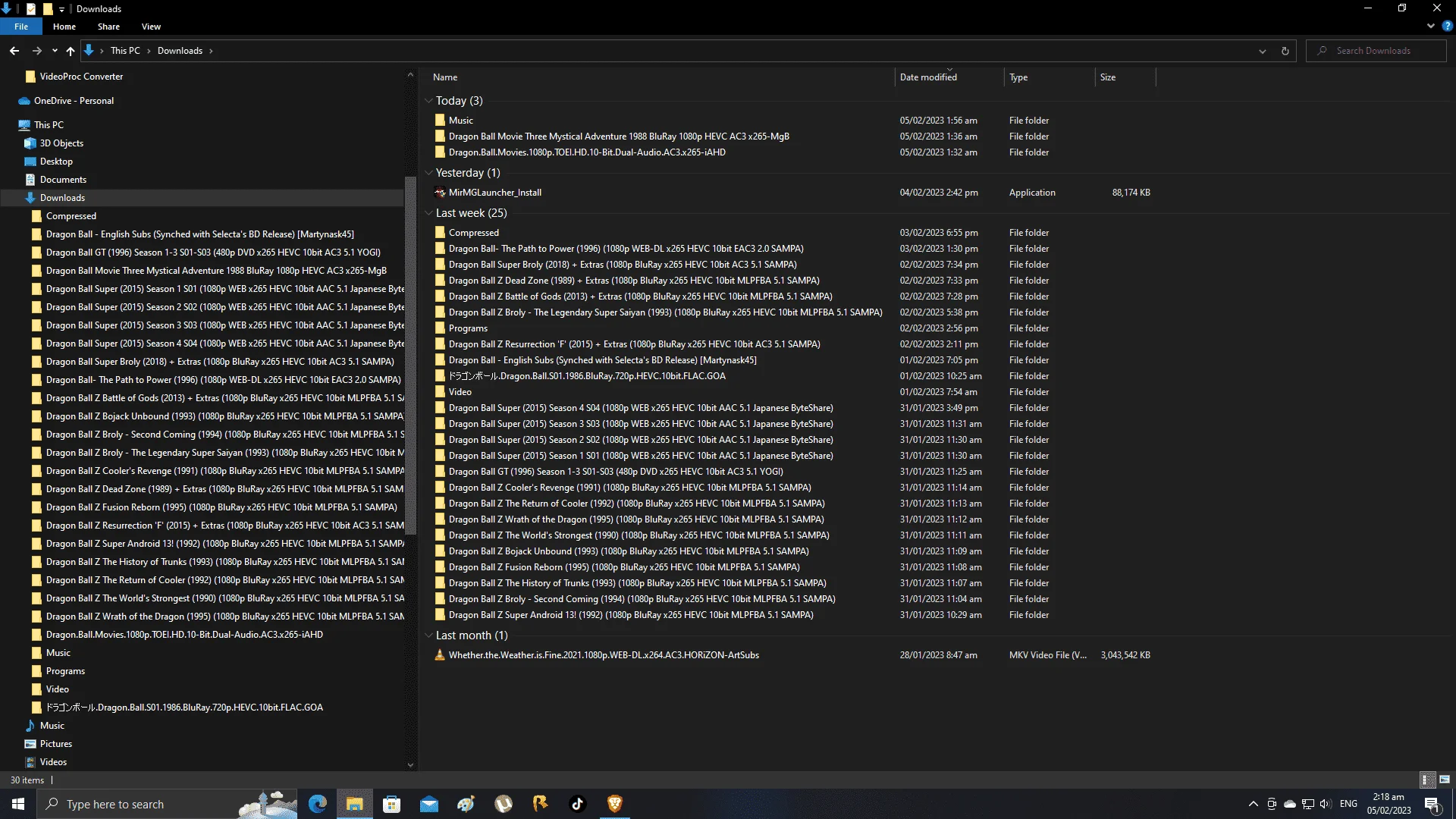Click in the Search Downloads field
This screenshot has height=819, width=1456.
1376,51
